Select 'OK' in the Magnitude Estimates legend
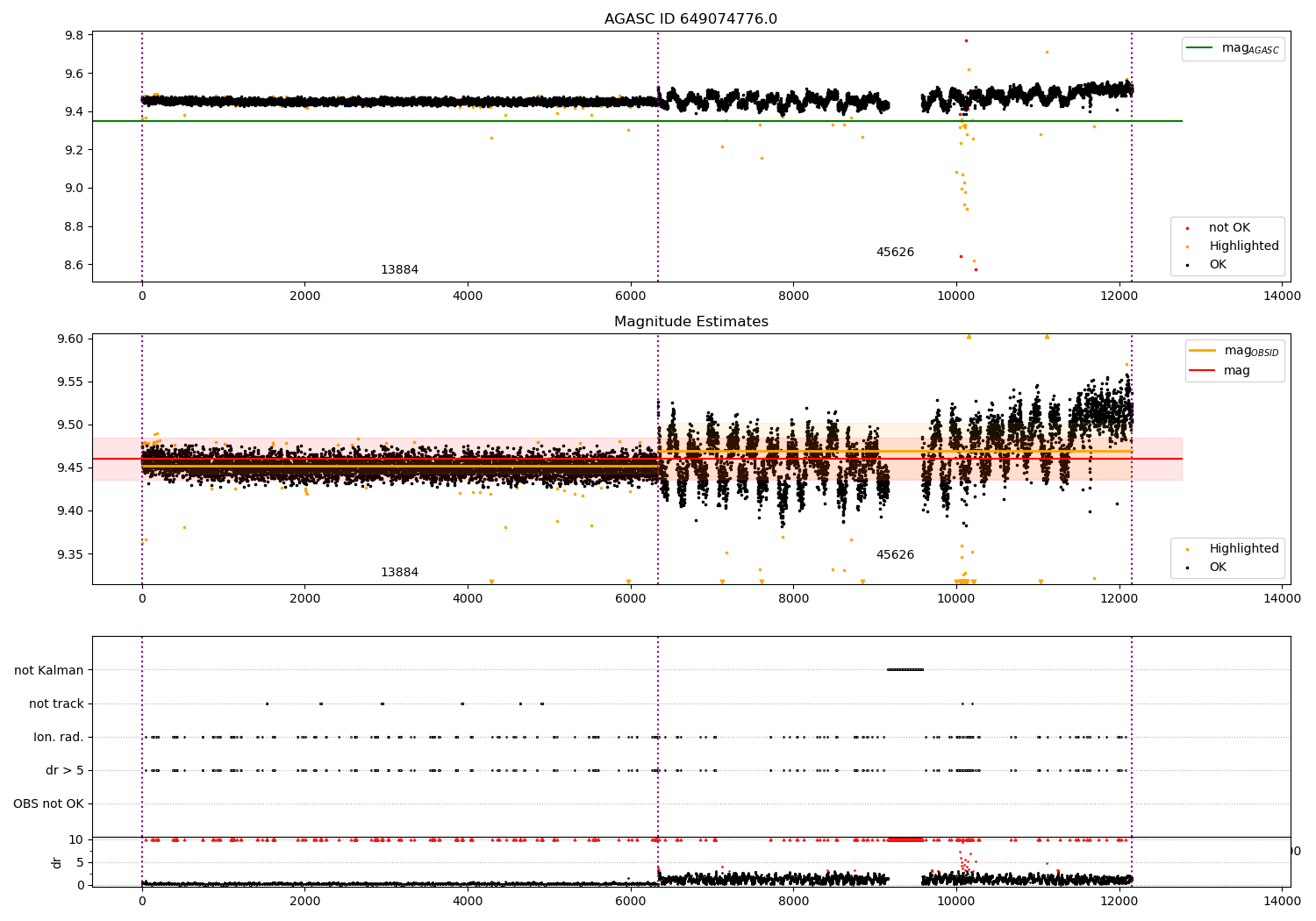 pyautogui.click(x=1218, y=568)
